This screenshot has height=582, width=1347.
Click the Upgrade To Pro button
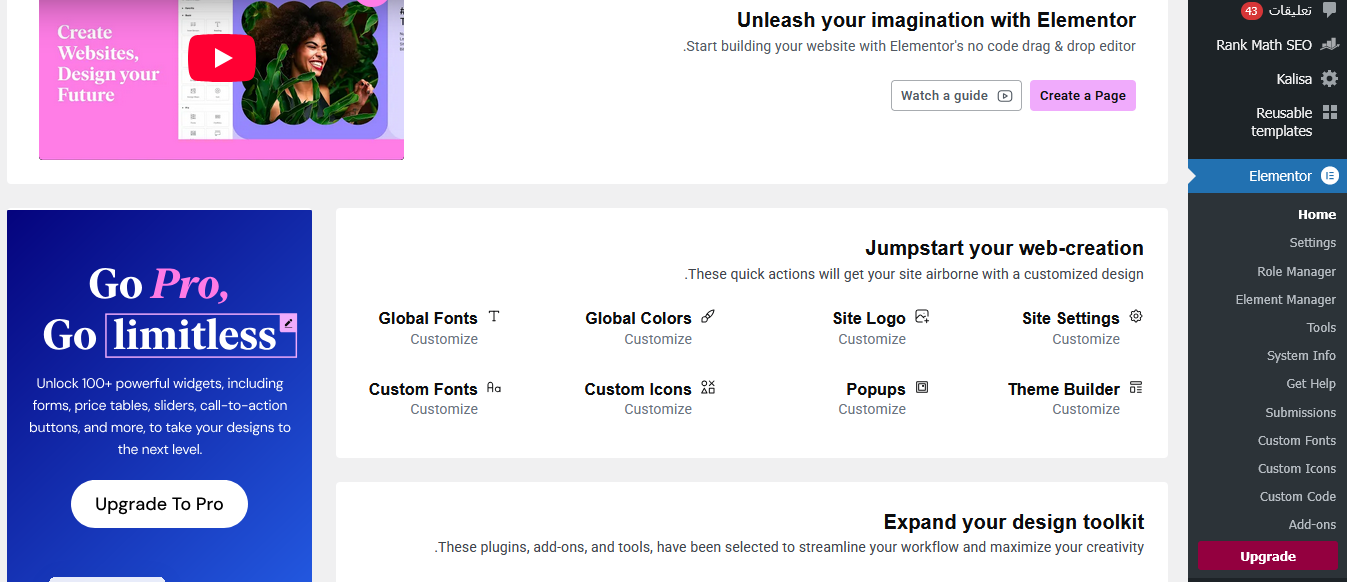[159, 504]
